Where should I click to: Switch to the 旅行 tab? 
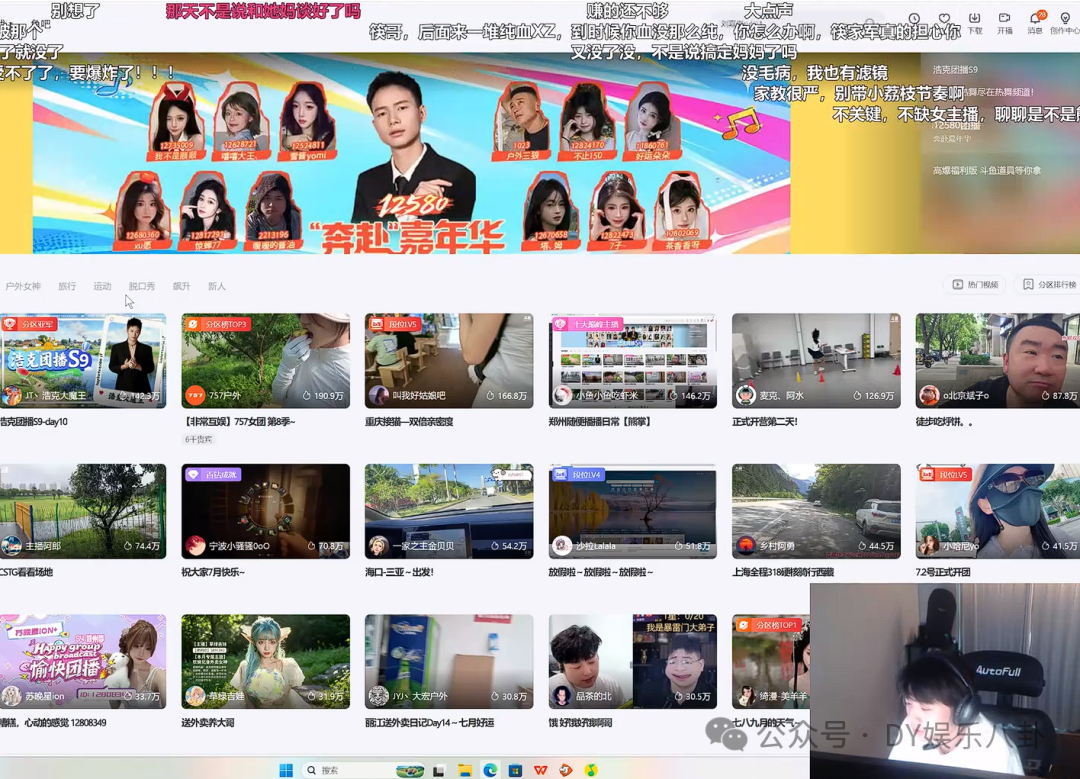[67, 286]
